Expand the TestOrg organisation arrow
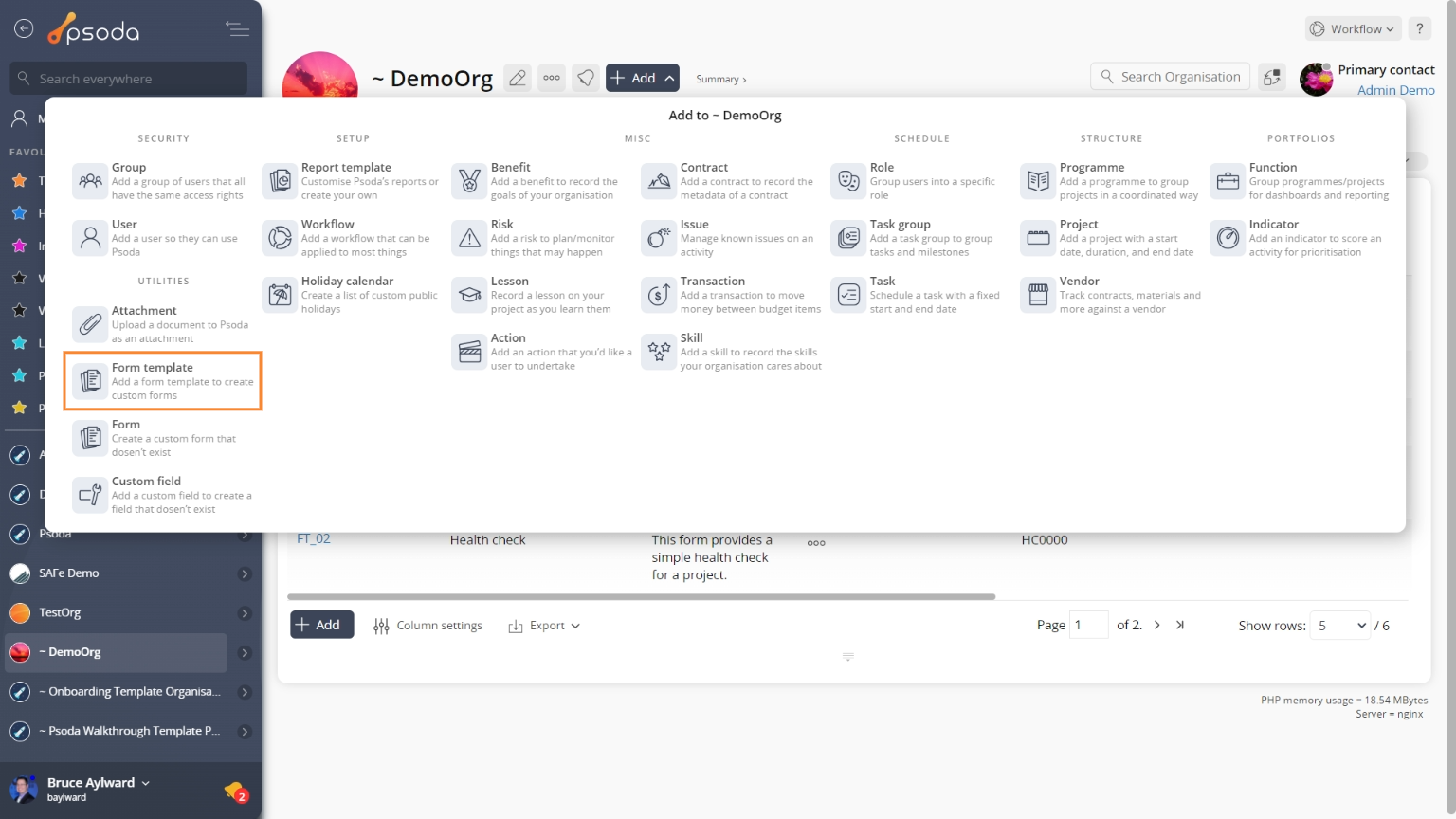The image size is (1456, 819). (x=245, y=613)
